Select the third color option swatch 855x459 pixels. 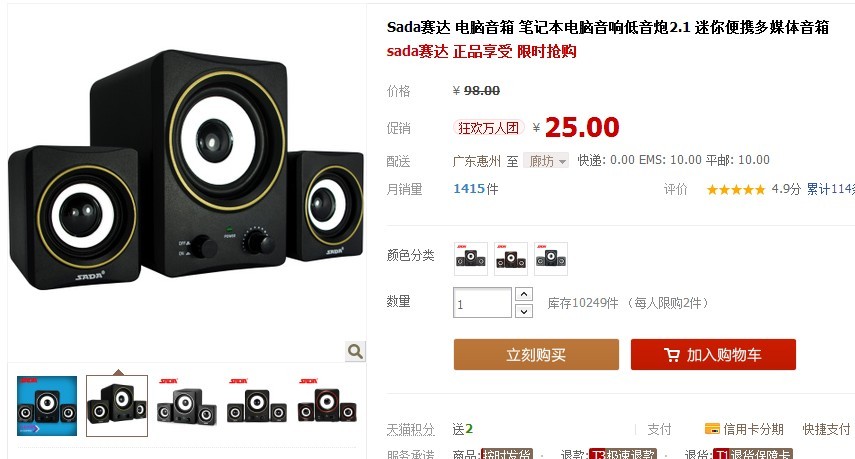551,258
